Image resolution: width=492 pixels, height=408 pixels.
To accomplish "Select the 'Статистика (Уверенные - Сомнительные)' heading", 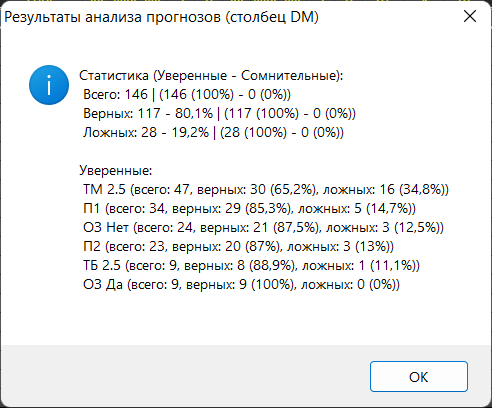I will click(211, 76).
